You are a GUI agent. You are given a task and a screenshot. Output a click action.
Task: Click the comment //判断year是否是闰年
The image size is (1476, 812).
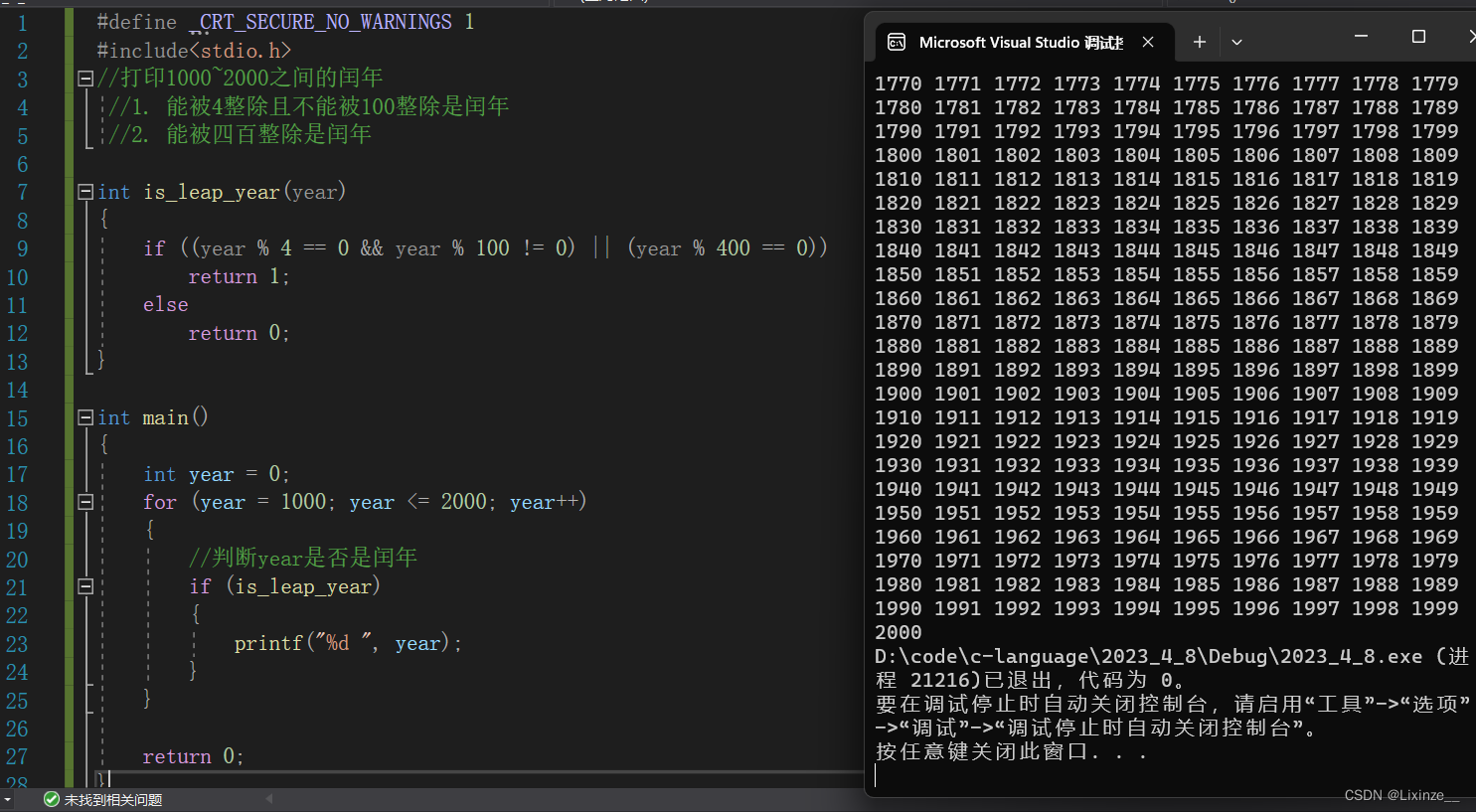tap(303, 558)
